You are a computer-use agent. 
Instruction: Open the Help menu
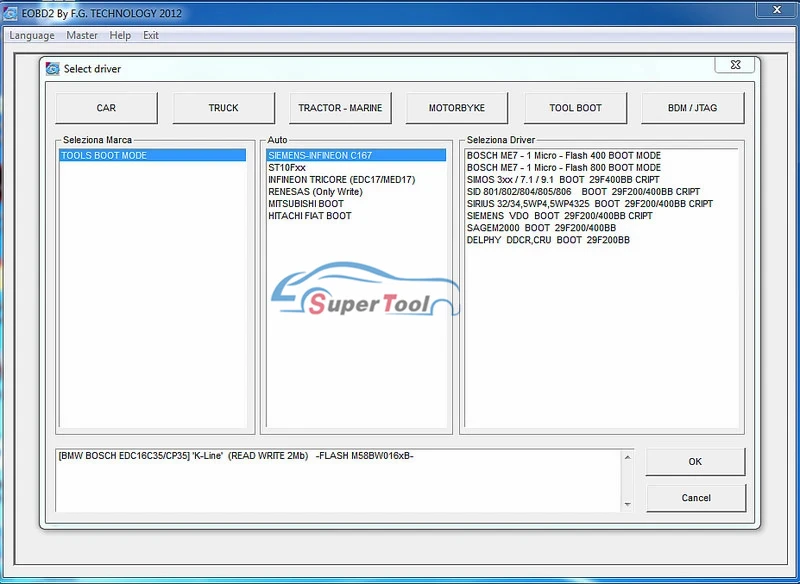tap(120, 35)
